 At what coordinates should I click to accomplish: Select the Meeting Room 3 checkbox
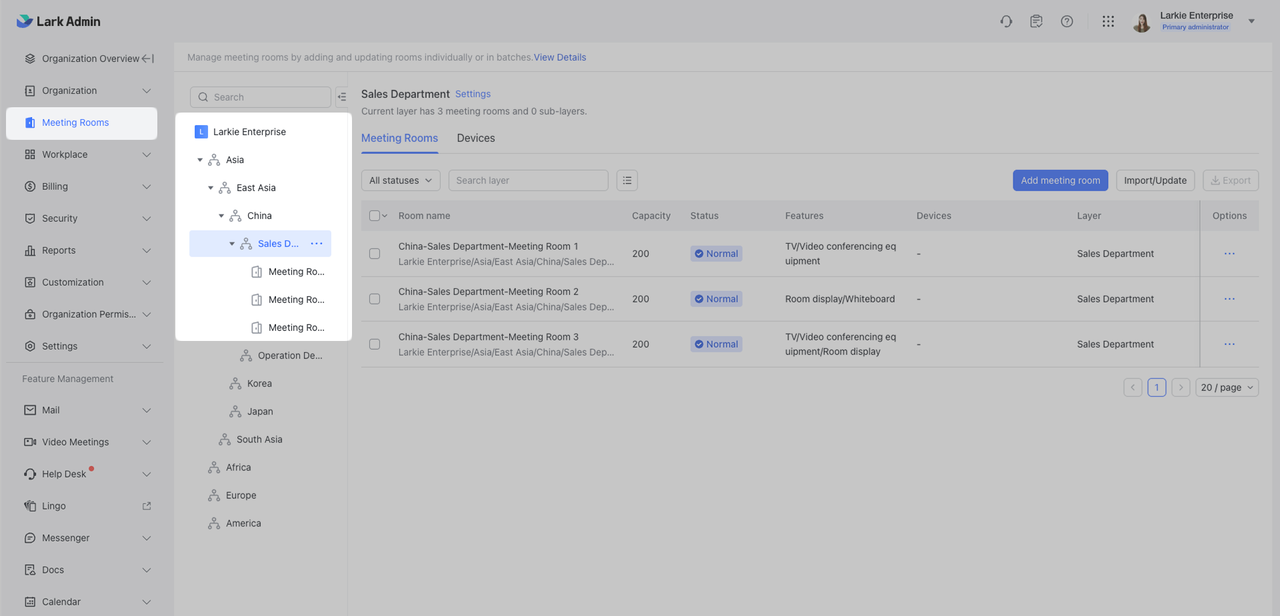point(375,344)
